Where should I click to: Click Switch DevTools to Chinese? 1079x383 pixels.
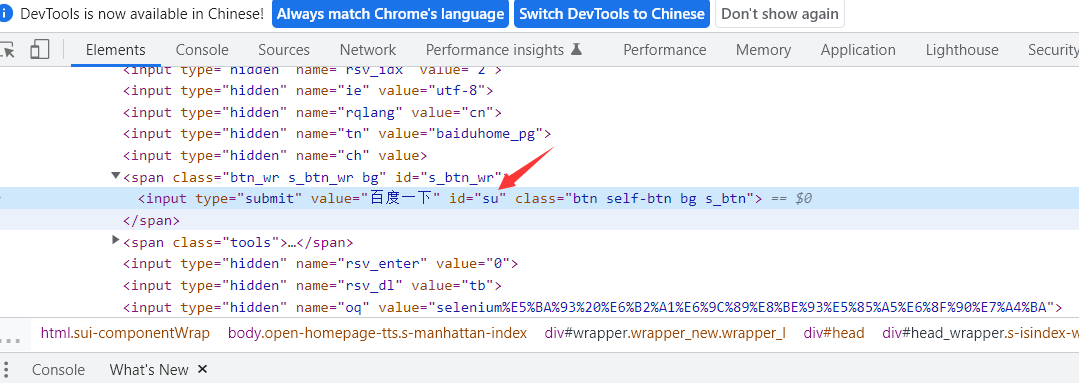(x=612, y=14)
